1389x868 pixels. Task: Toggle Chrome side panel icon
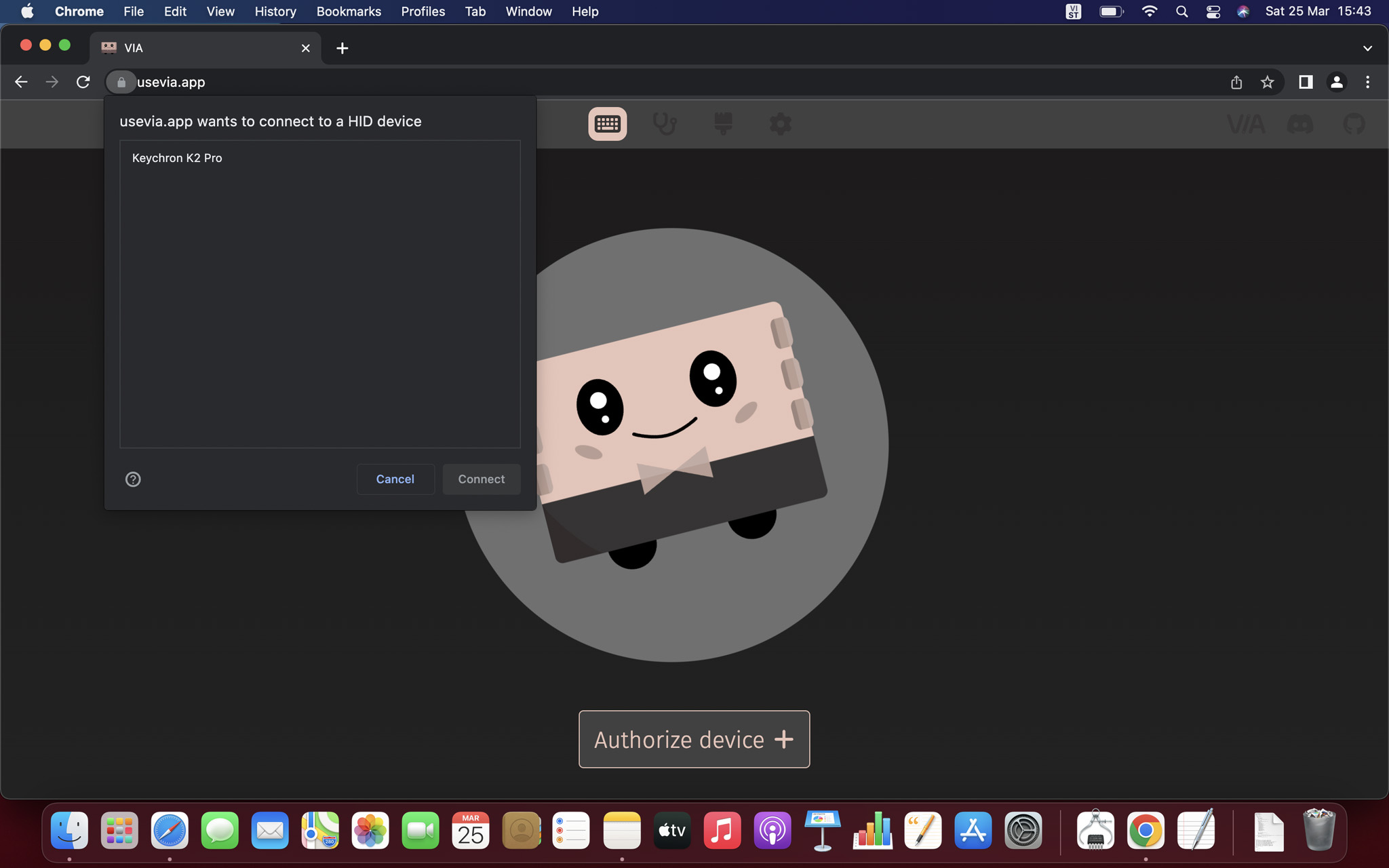1305,82
